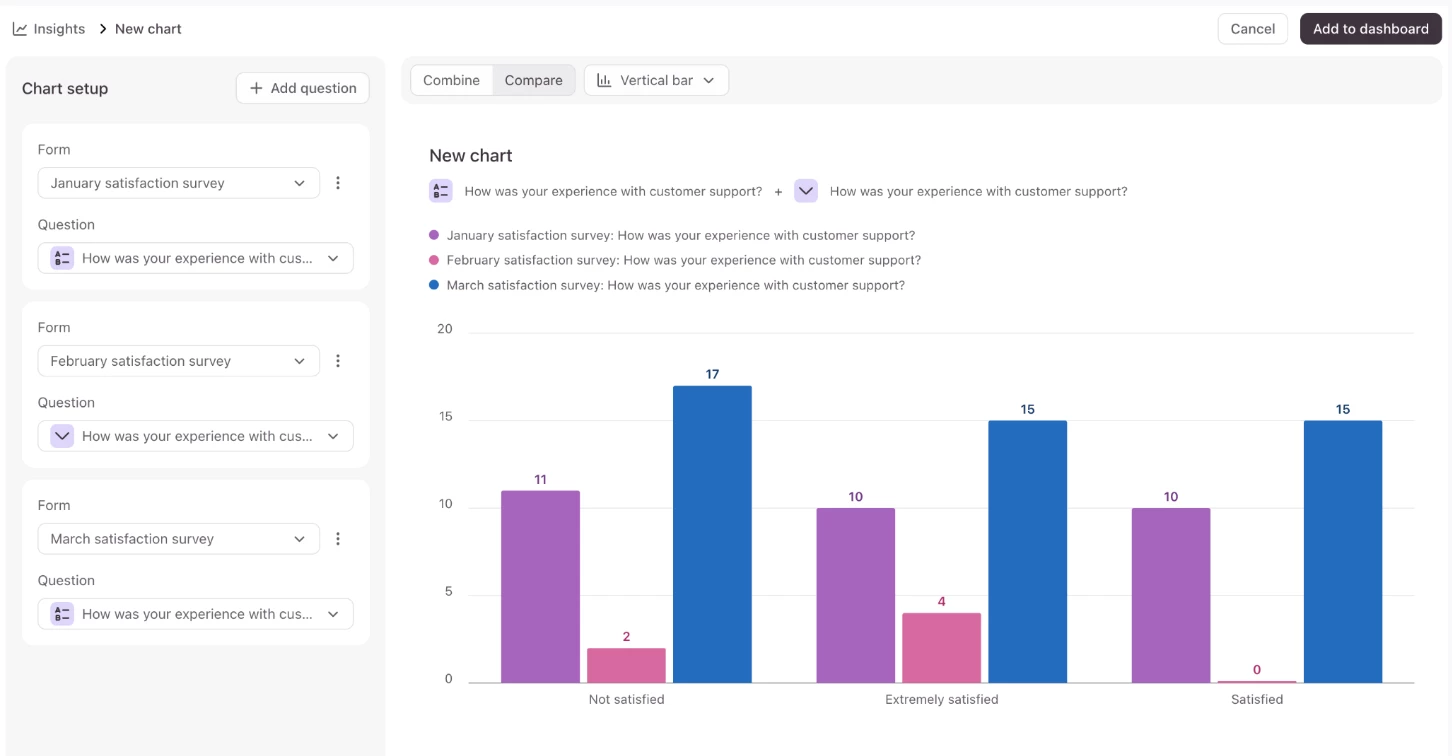Click the multiple-choice icon in chart subtitle

(441, 191)
